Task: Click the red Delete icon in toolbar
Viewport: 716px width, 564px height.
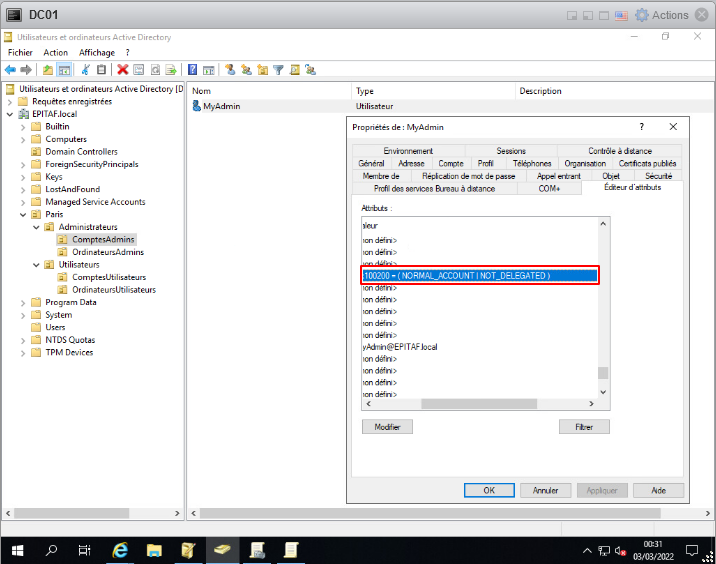Action: [122, 70]
